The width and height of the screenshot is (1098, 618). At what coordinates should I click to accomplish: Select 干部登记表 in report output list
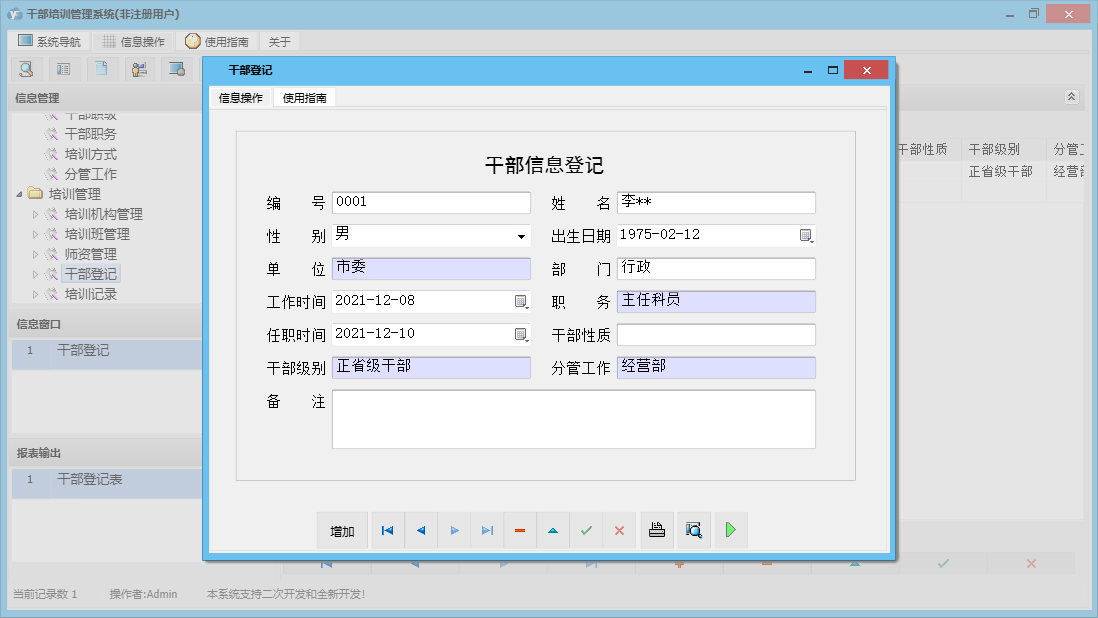pos(90,480)
